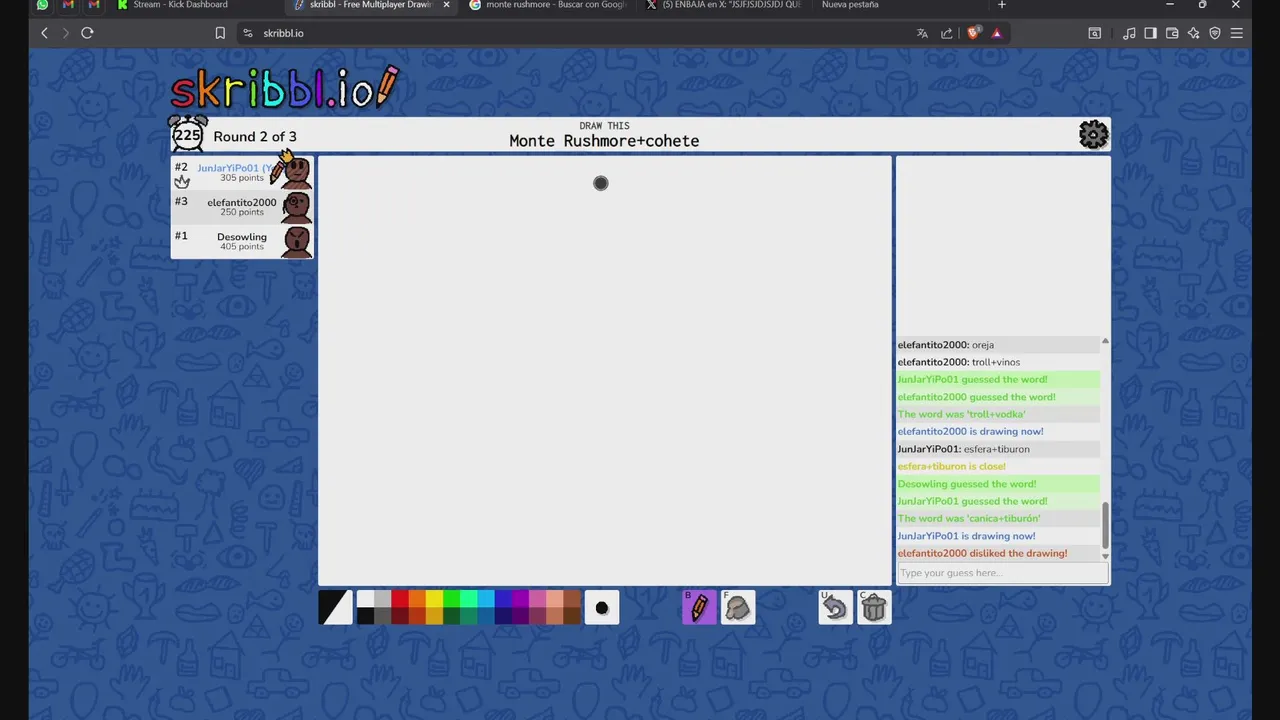The image size is (1280, 720).
Task: Click the current color preview swatch
Action: [335, 607]
